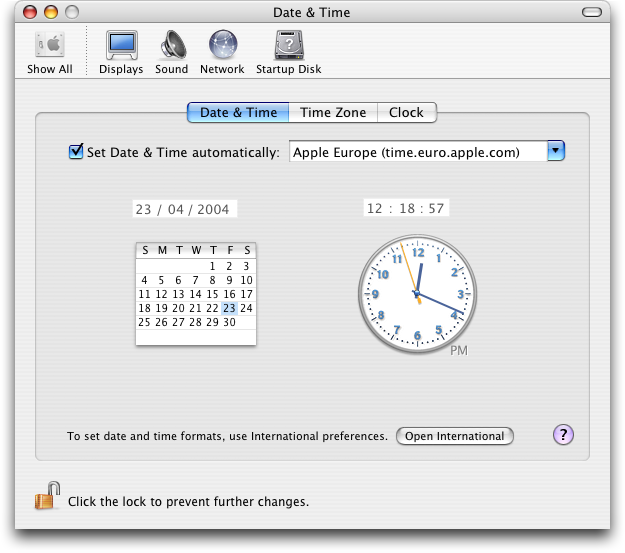
Task: Select day 1 in the calendar
Action: click(212, 266)
